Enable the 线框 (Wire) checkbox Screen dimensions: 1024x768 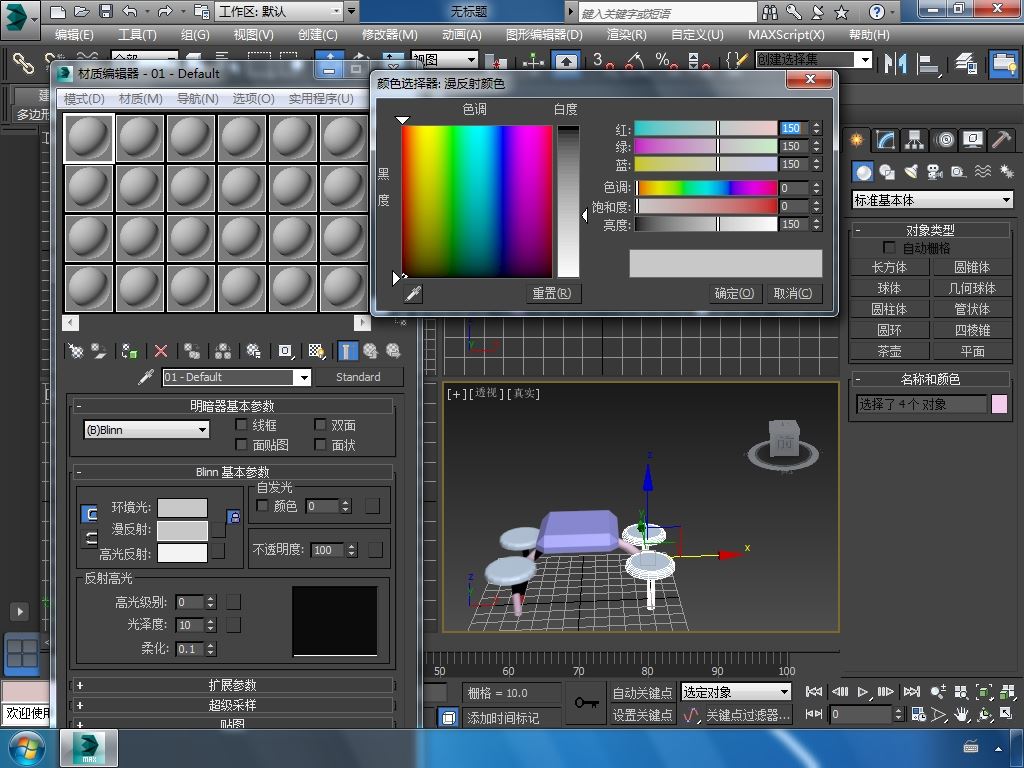241,425
